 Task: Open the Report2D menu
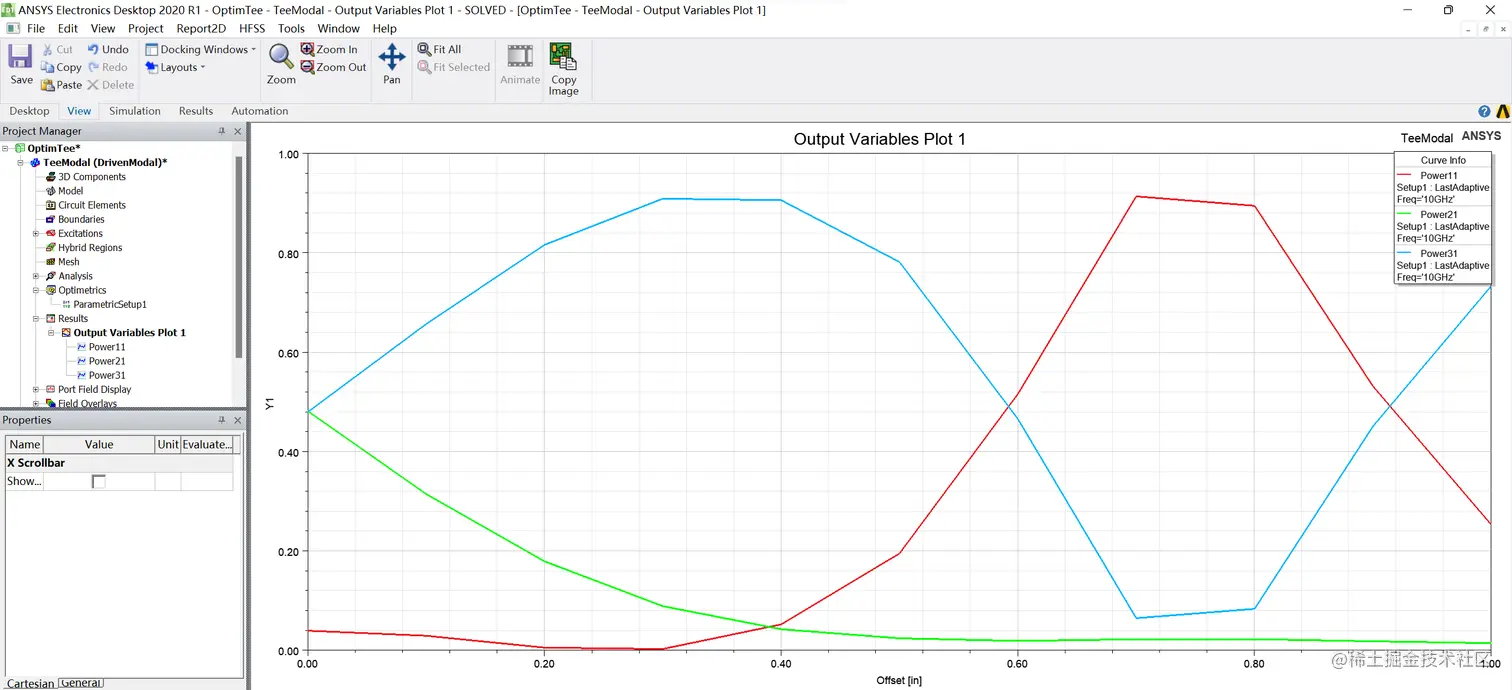(201, 28)
